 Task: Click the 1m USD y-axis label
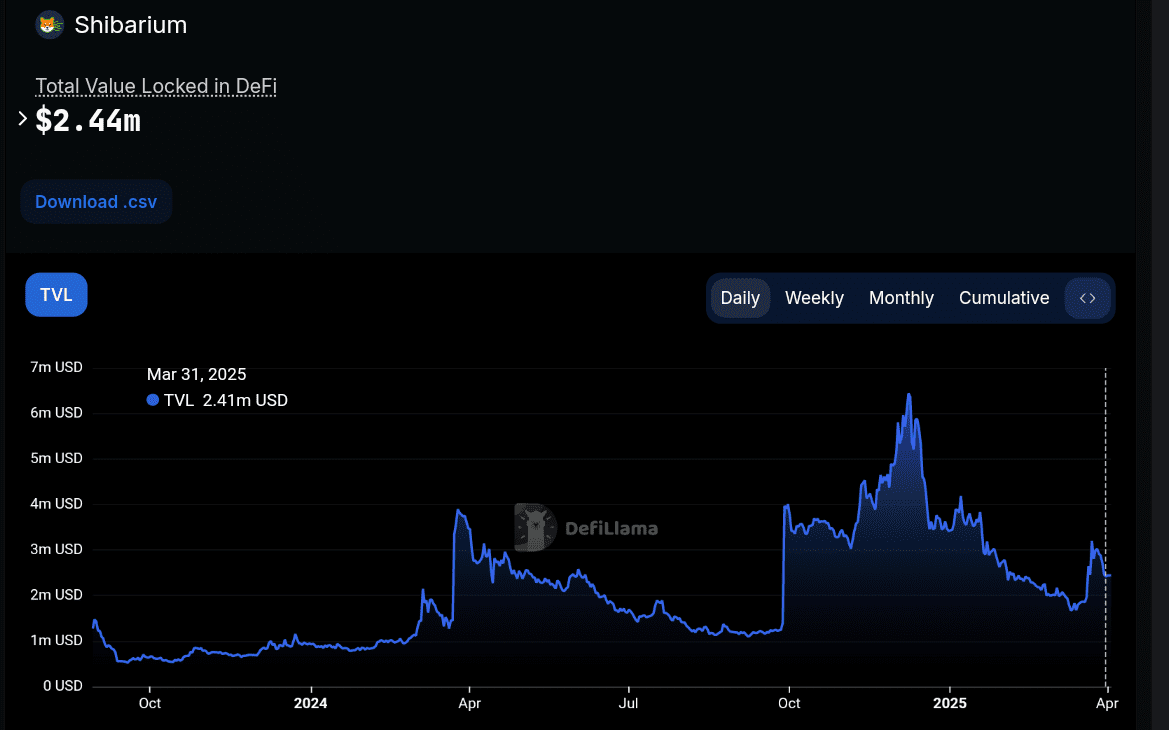57,640
